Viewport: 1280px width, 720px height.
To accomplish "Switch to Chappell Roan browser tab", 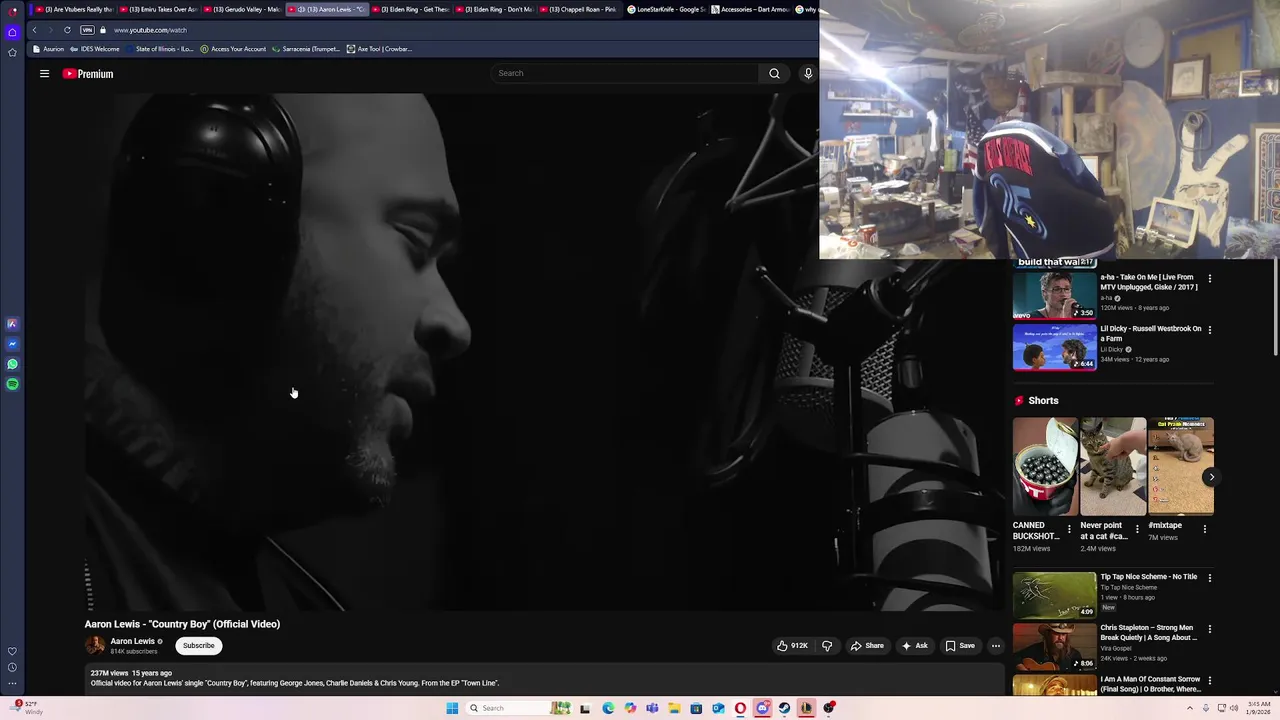I will pyautogui.click(x=578, y=9).
